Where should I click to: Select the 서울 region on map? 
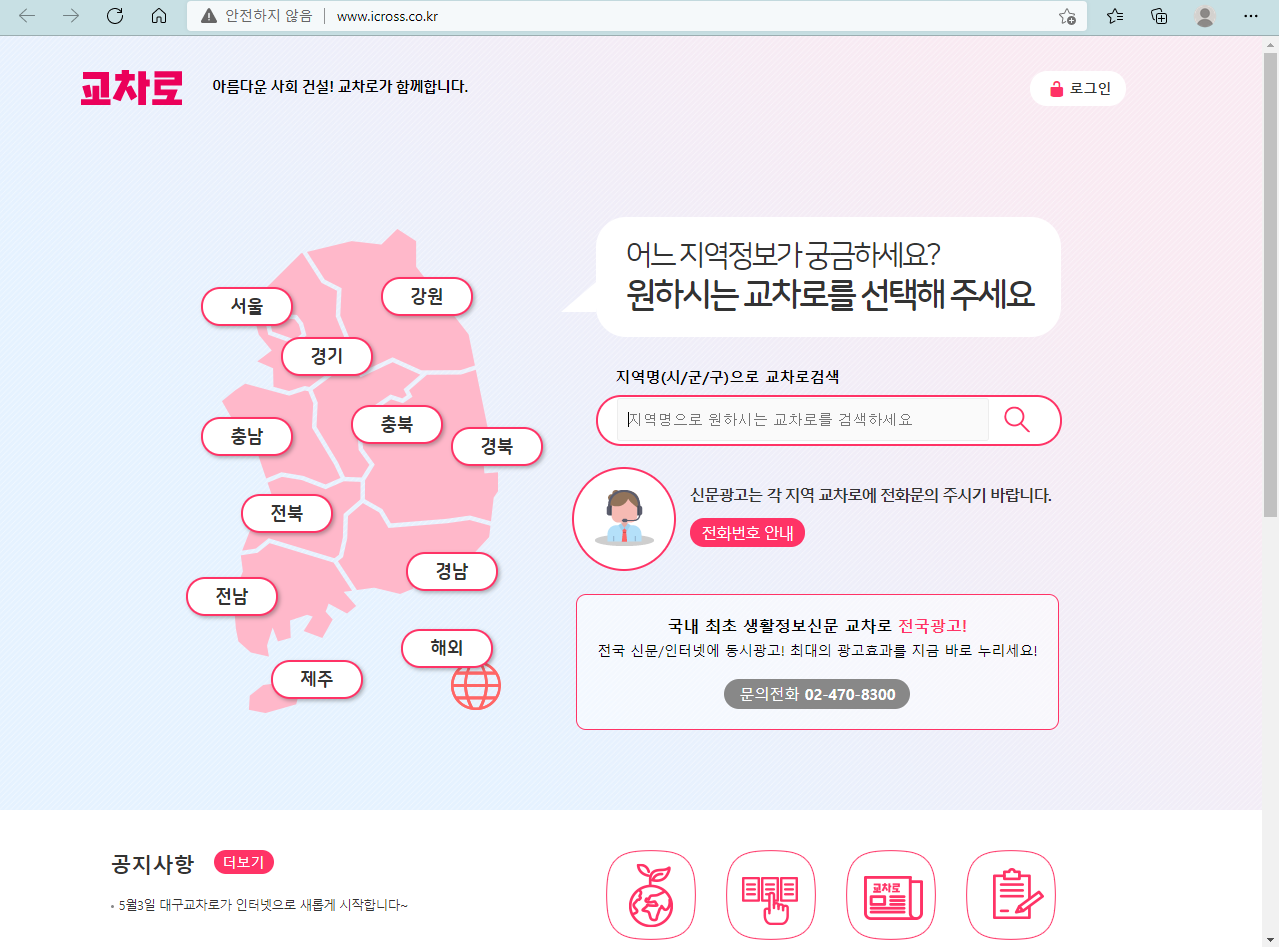(247, 306)
